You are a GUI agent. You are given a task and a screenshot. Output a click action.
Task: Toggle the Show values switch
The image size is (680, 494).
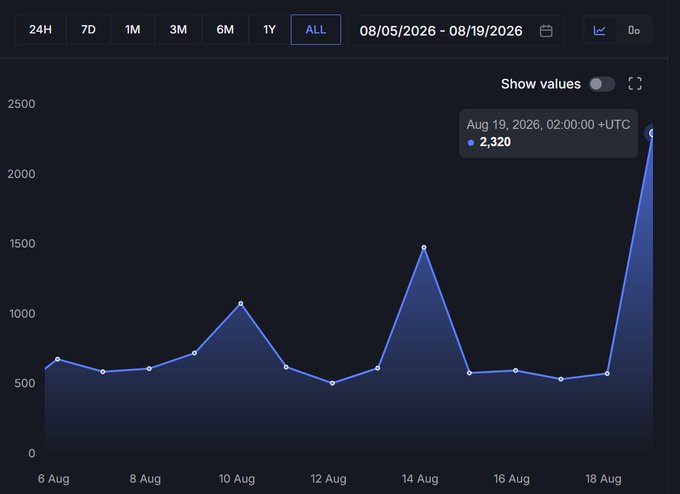pos(602,84)
